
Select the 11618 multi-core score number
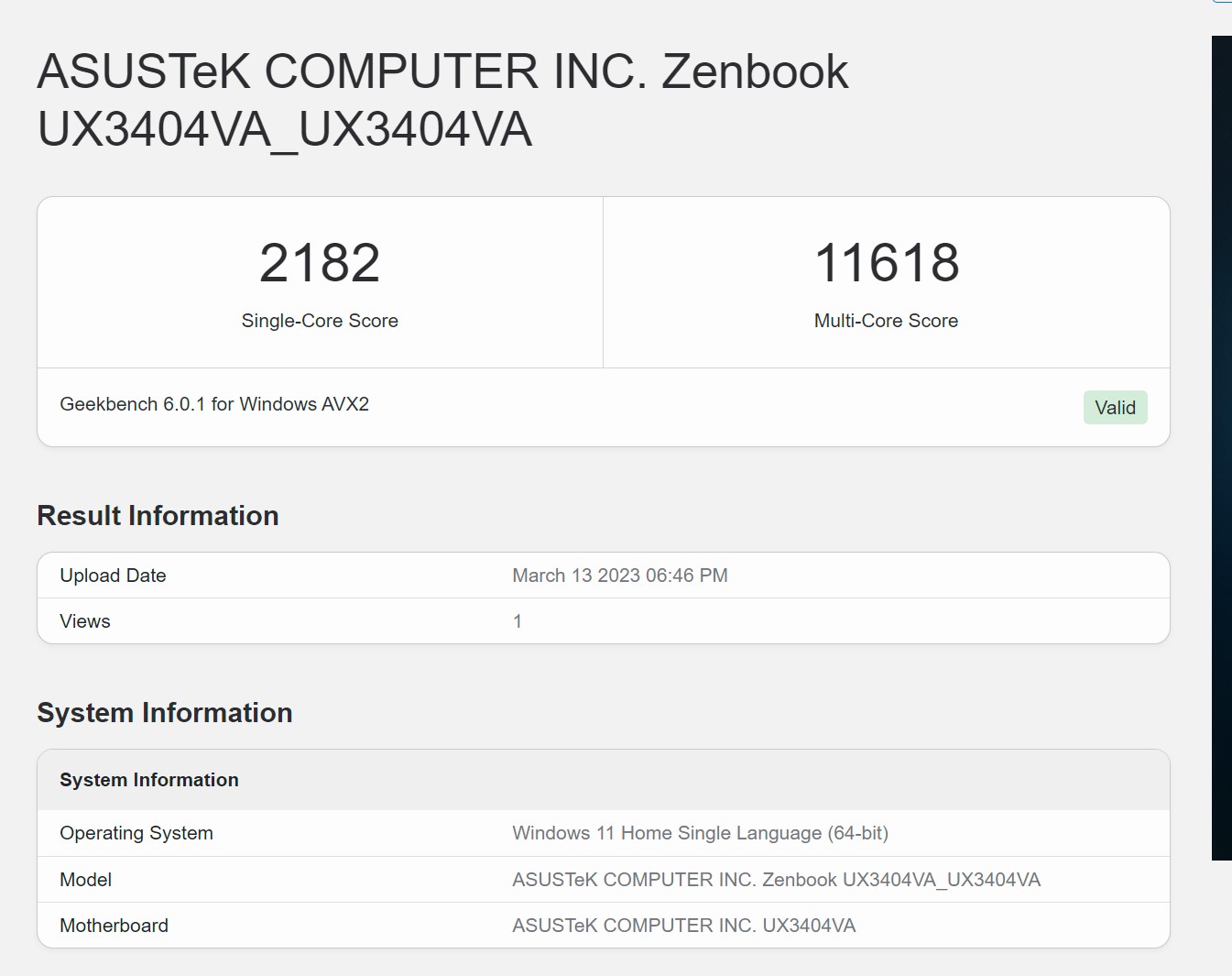click(886, 263)
